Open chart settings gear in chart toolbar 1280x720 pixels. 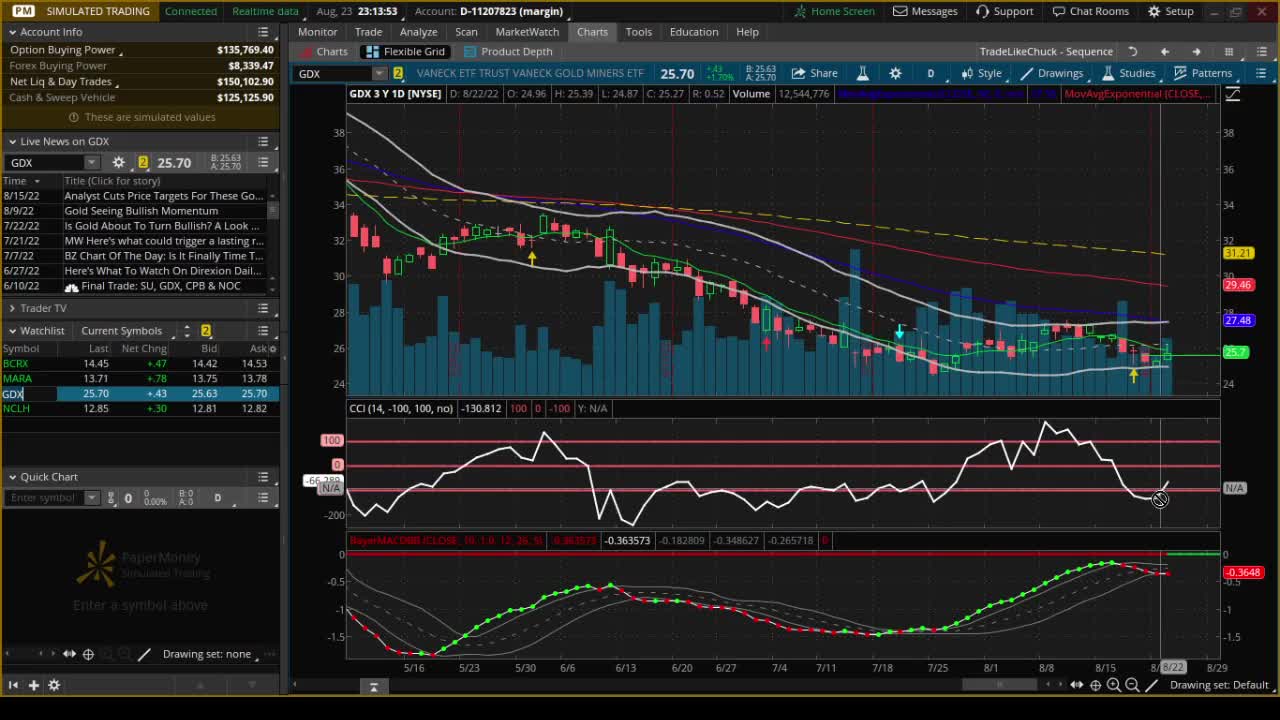[895, 73]
